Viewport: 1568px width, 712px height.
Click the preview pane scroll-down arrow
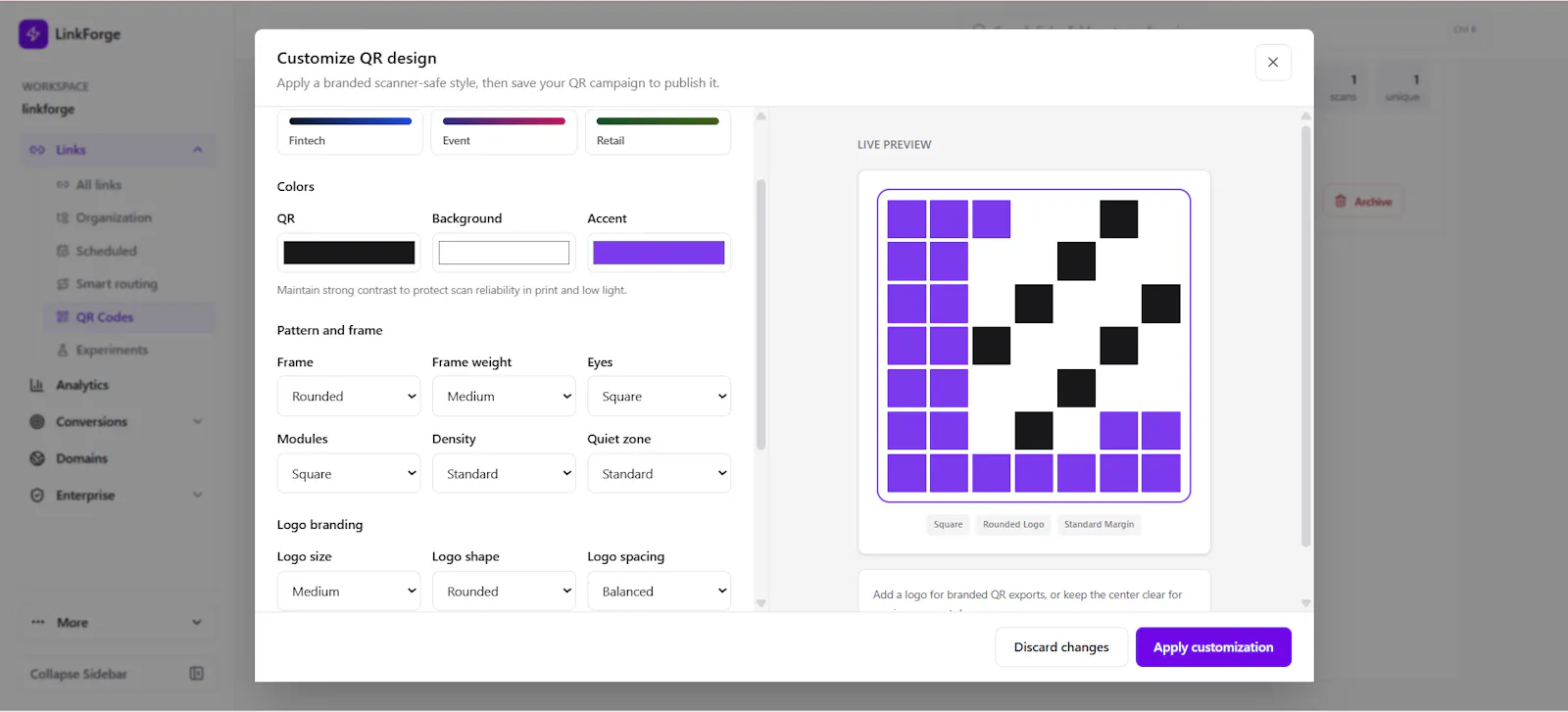click(x=1305, y=603)
